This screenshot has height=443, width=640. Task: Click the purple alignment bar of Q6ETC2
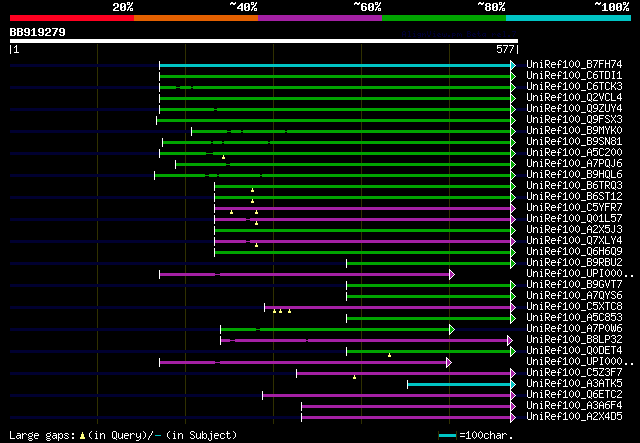(x=386, y=395)
